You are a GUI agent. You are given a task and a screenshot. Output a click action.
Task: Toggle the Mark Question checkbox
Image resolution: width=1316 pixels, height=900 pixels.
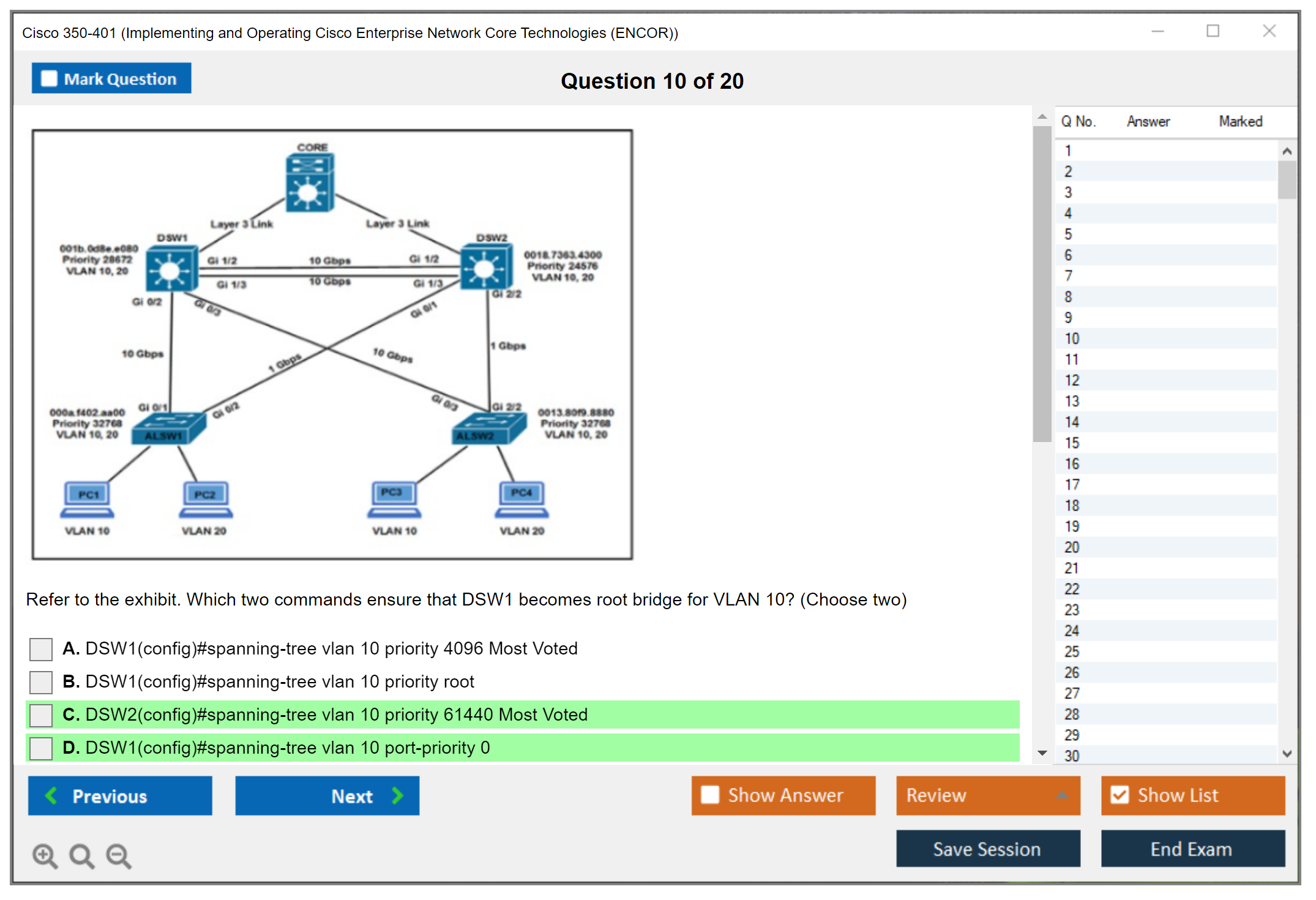click(49, 79)
